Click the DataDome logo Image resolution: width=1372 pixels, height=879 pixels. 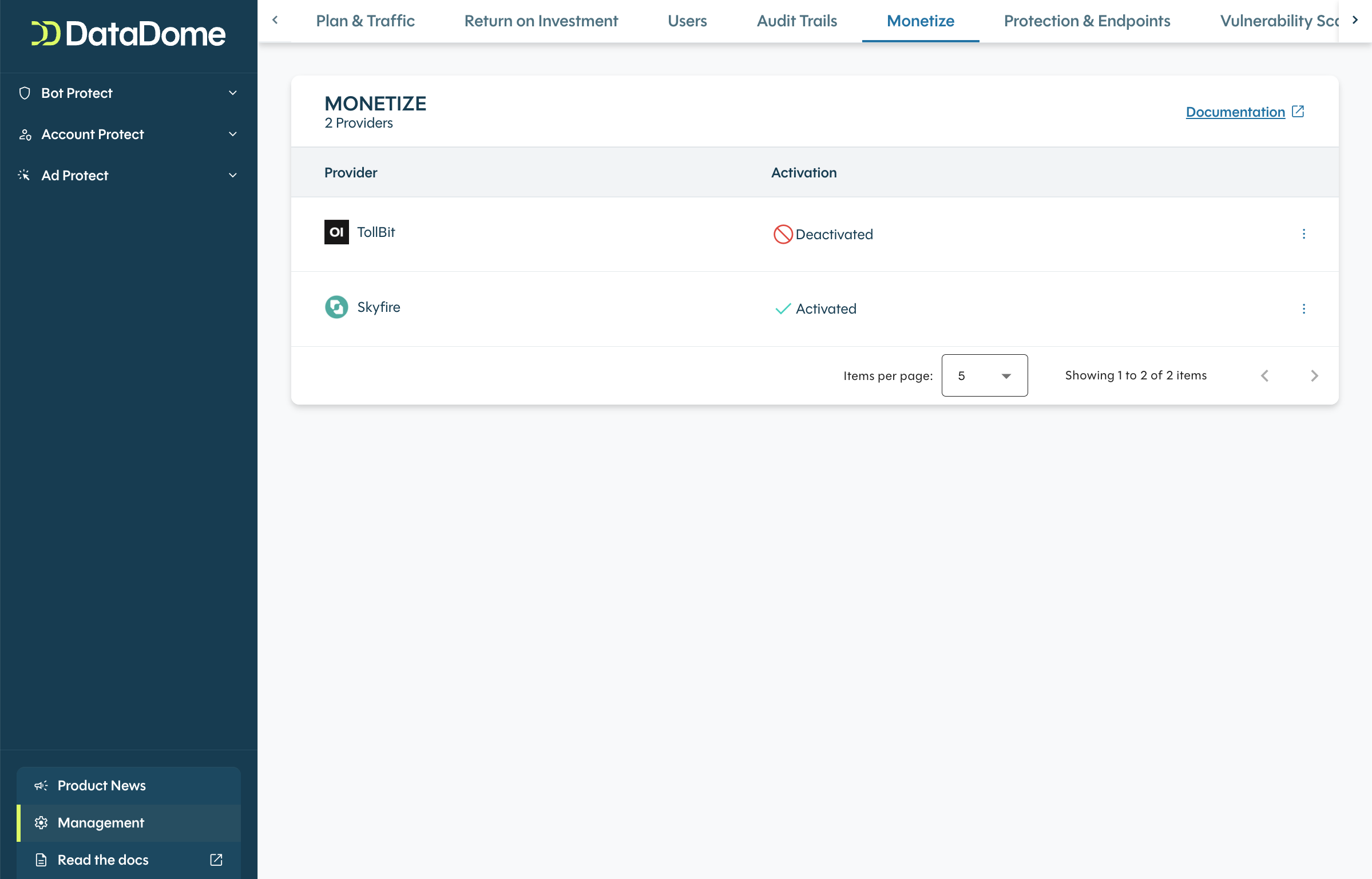(127, 34)
